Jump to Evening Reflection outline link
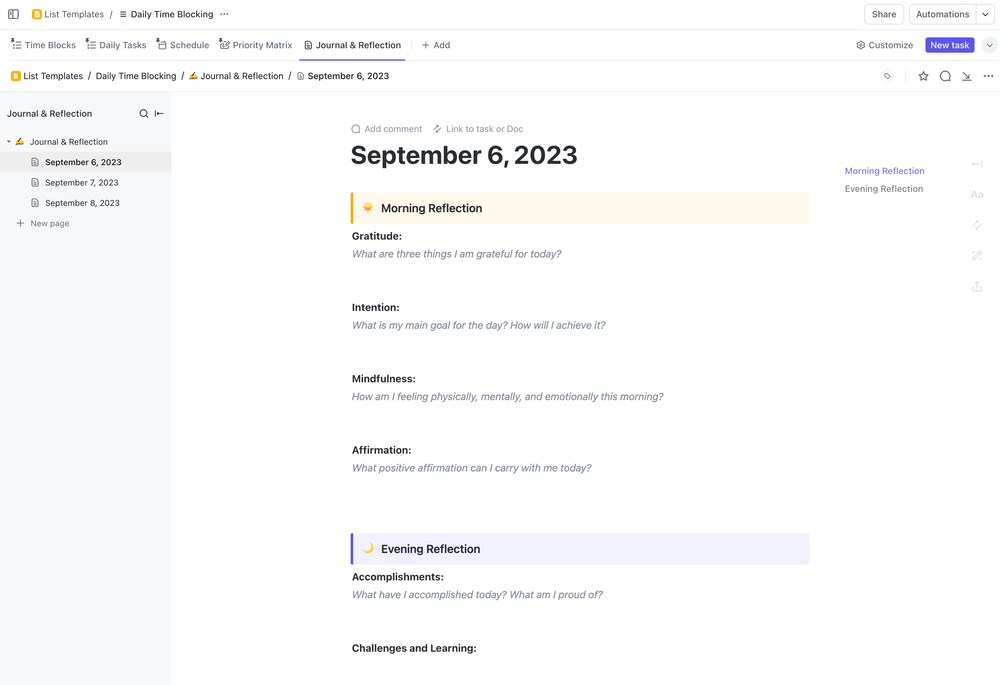1000x685 pixels. coord(883,189)
